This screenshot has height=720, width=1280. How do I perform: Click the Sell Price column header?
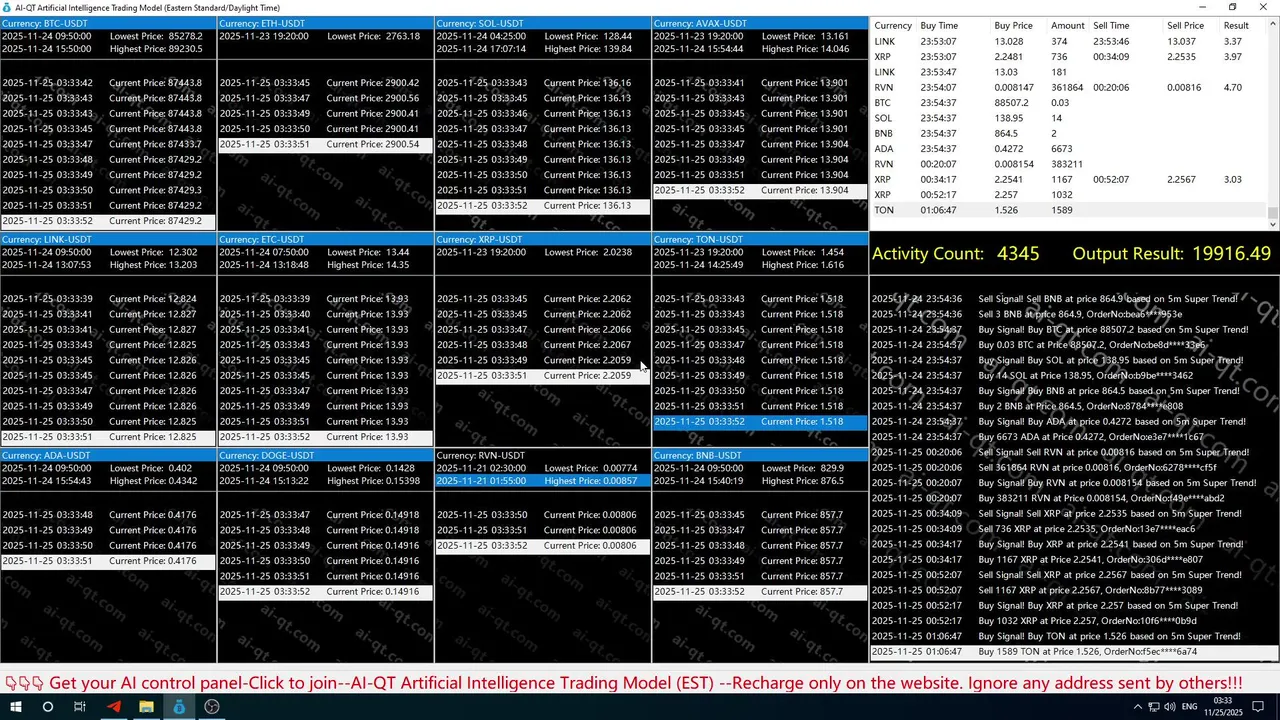point(1186,26)
